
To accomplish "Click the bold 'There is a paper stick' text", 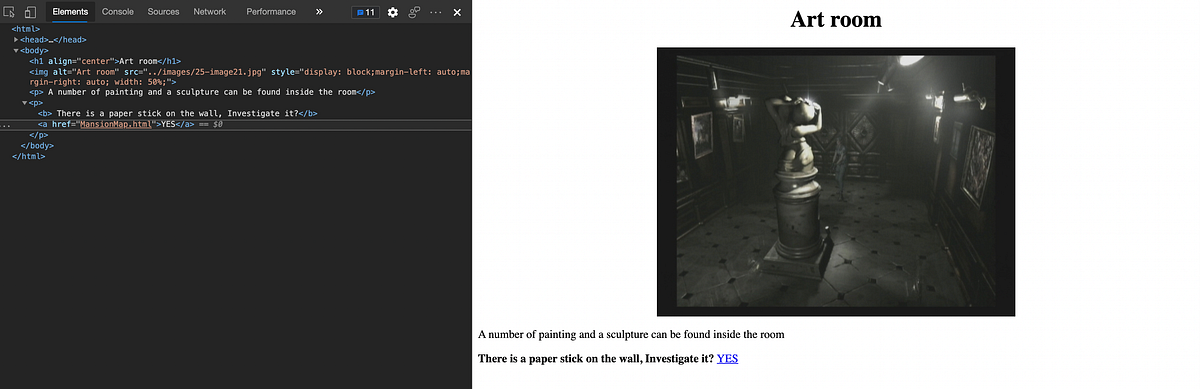I will click(x=595, y=358).
